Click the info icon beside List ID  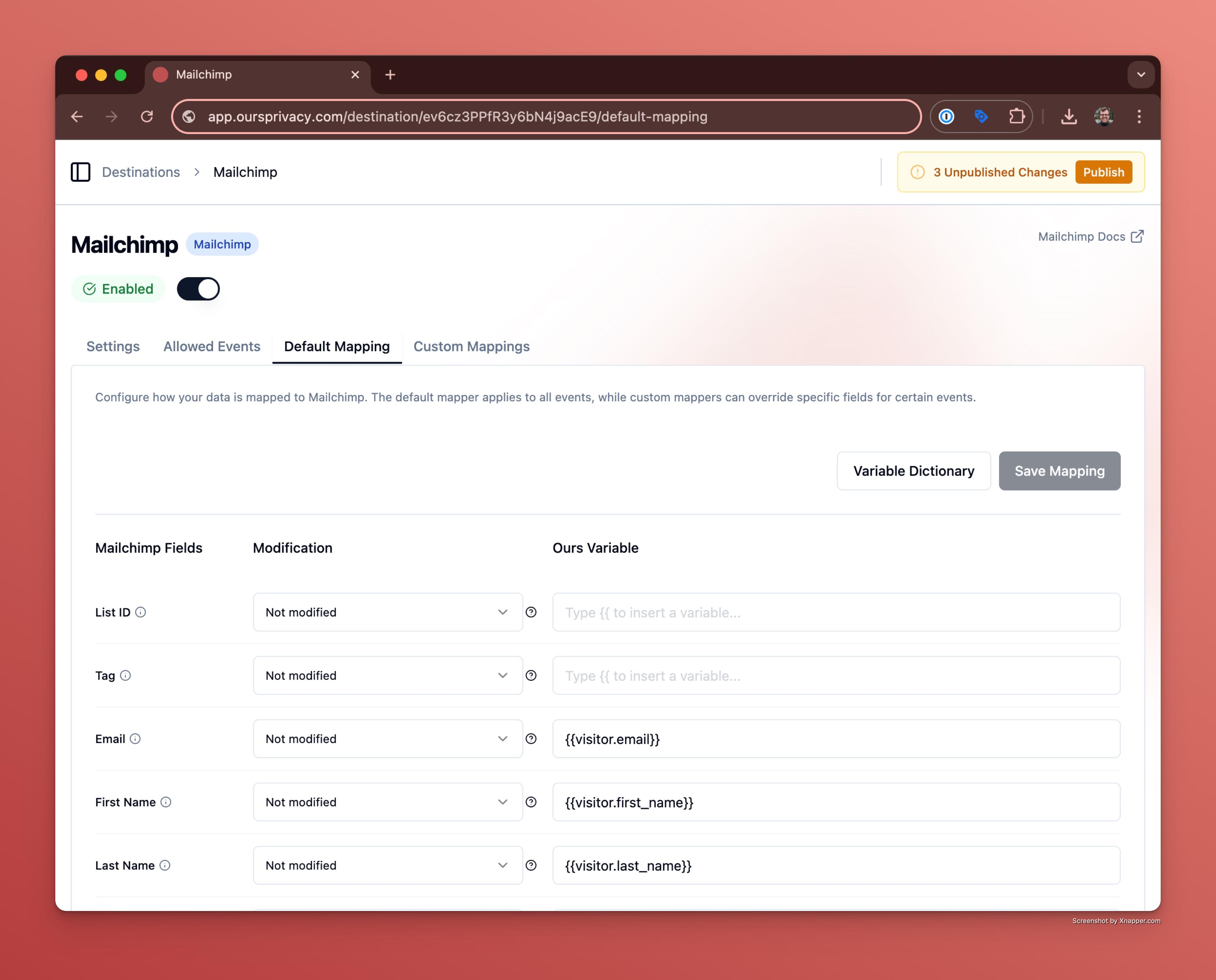click(x=141, y=612)
